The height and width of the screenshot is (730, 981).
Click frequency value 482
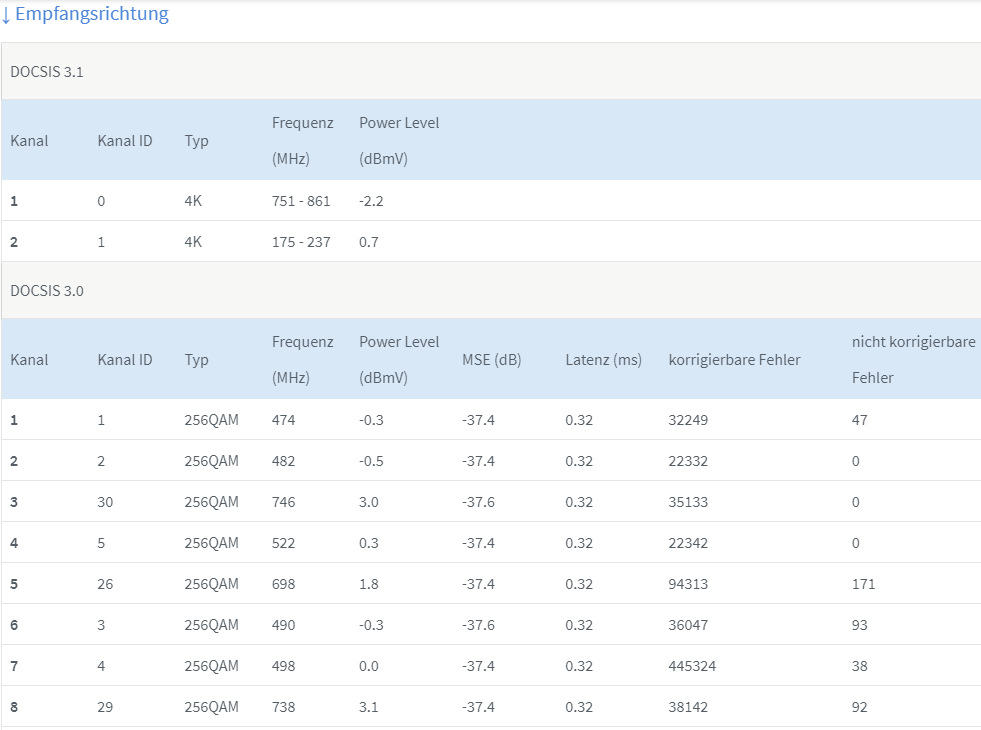(283, 461)
